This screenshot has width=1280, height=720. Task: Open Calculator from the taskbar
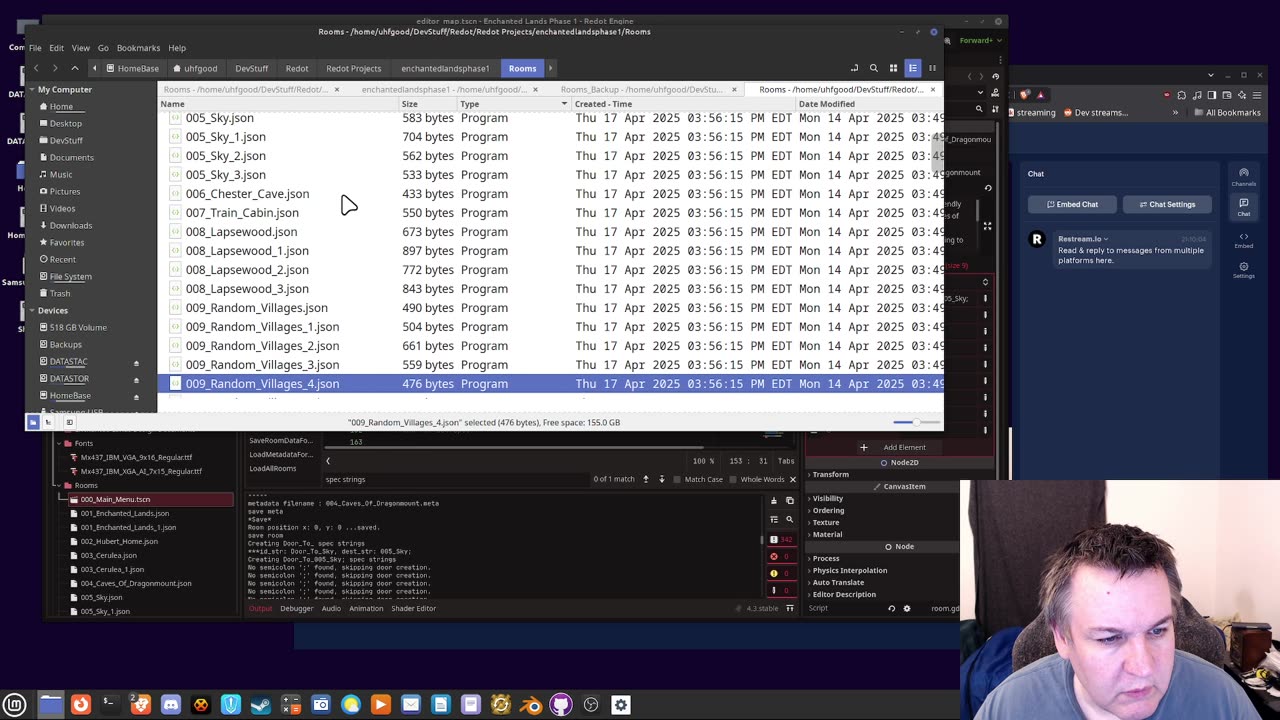pyautogui.click(x=291, y=705)
